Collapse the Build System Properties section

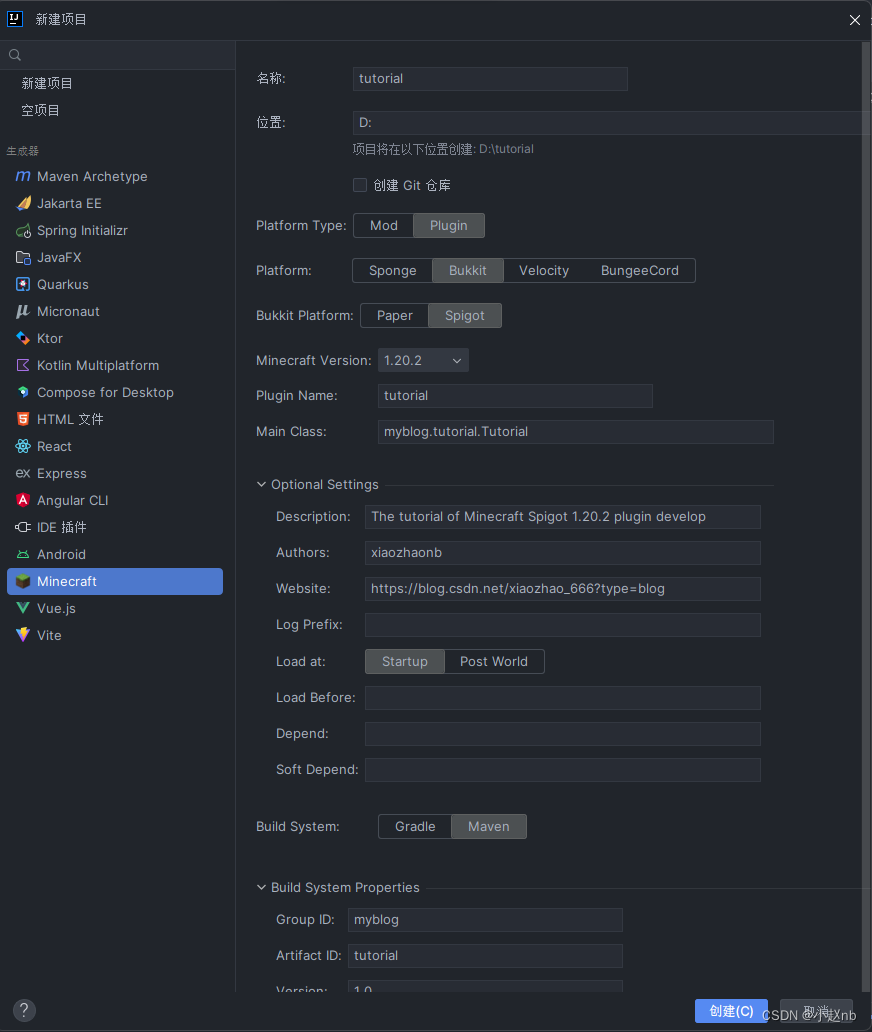click(x=261, y=887)
